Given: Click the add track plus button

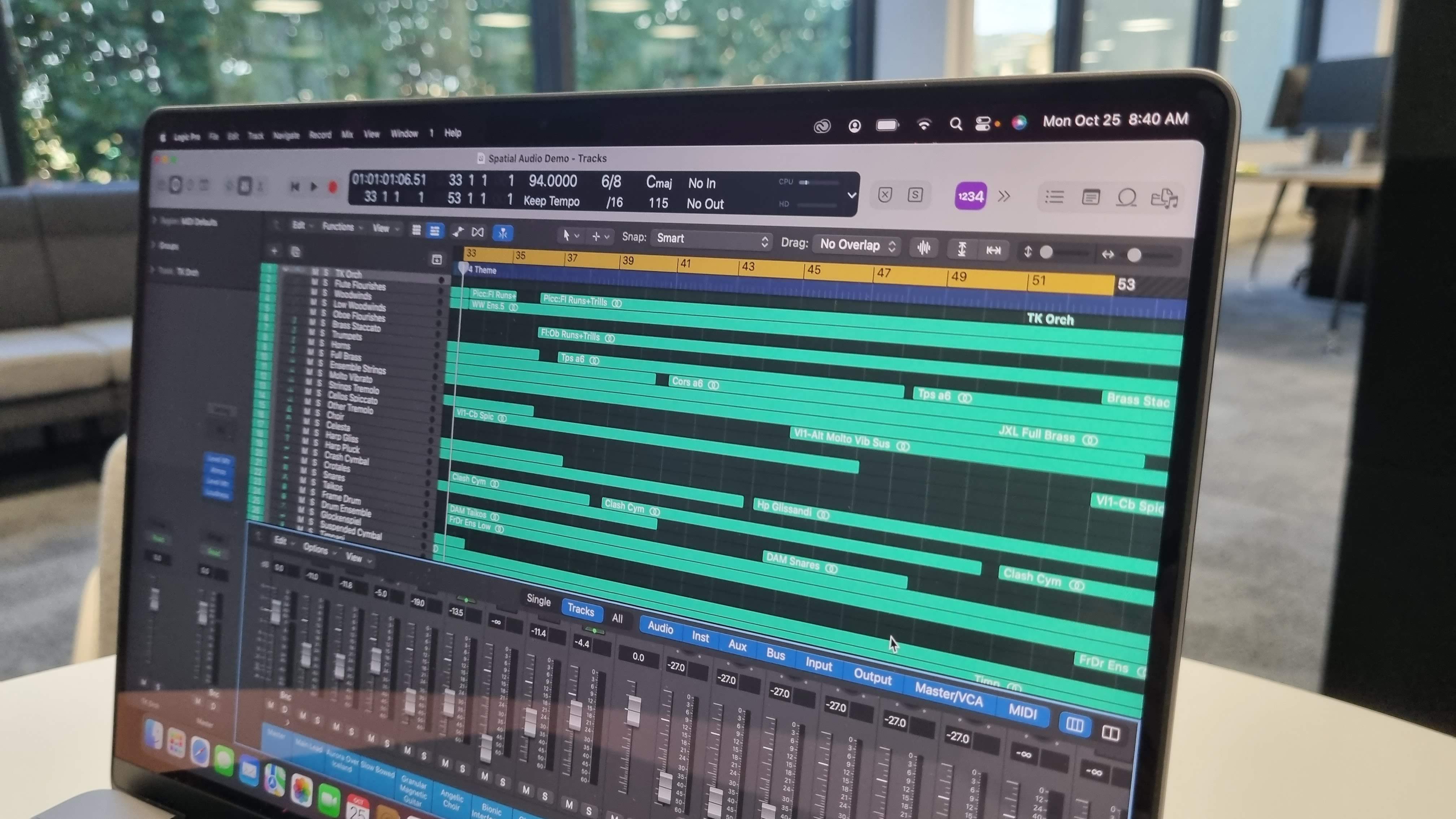Looking at the screenshot, I should [x=274, y=250].
